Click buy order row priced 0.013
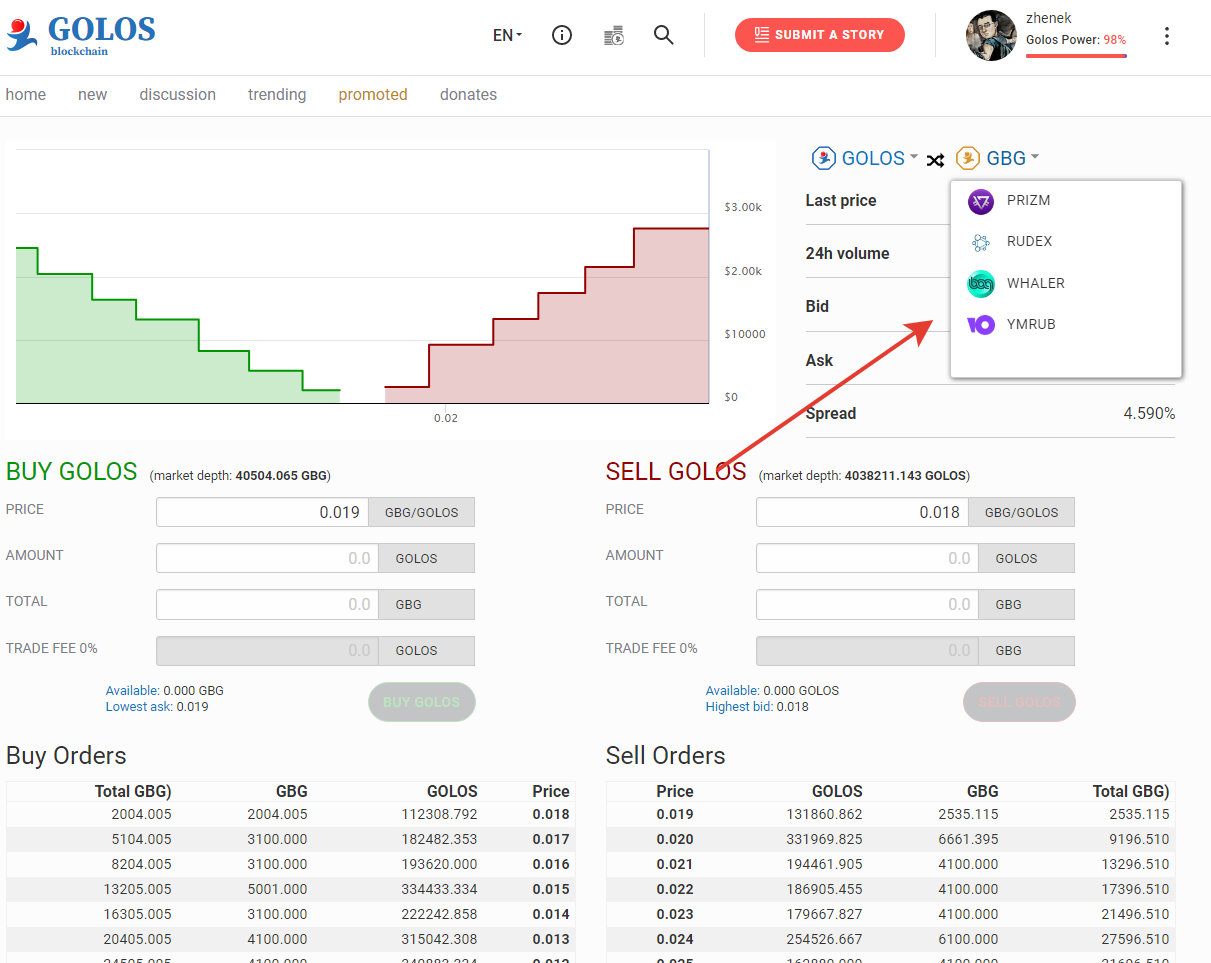Screen dimensions: 1211x963 (x=290, y=939)
